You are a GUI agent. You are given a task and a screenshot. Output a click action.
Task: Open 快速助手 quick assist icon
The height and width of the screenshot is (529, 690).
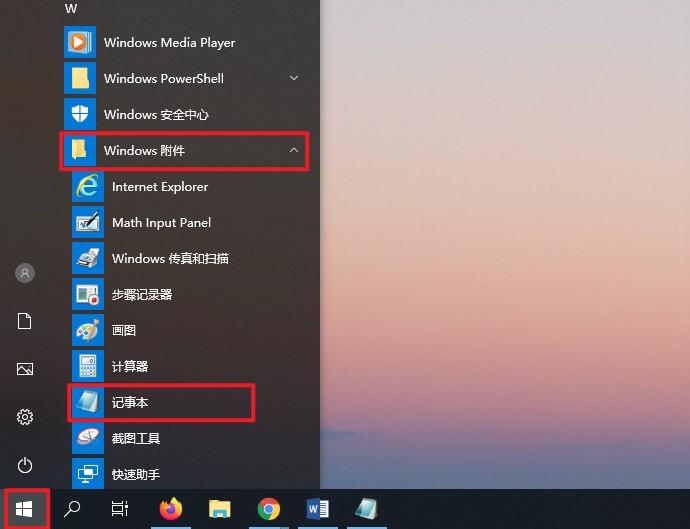(88, 474)
